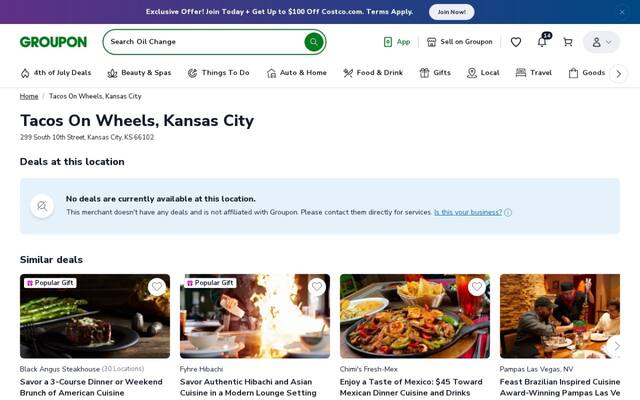
Task: Expand the user account dropdown
Action: [601, 42]
